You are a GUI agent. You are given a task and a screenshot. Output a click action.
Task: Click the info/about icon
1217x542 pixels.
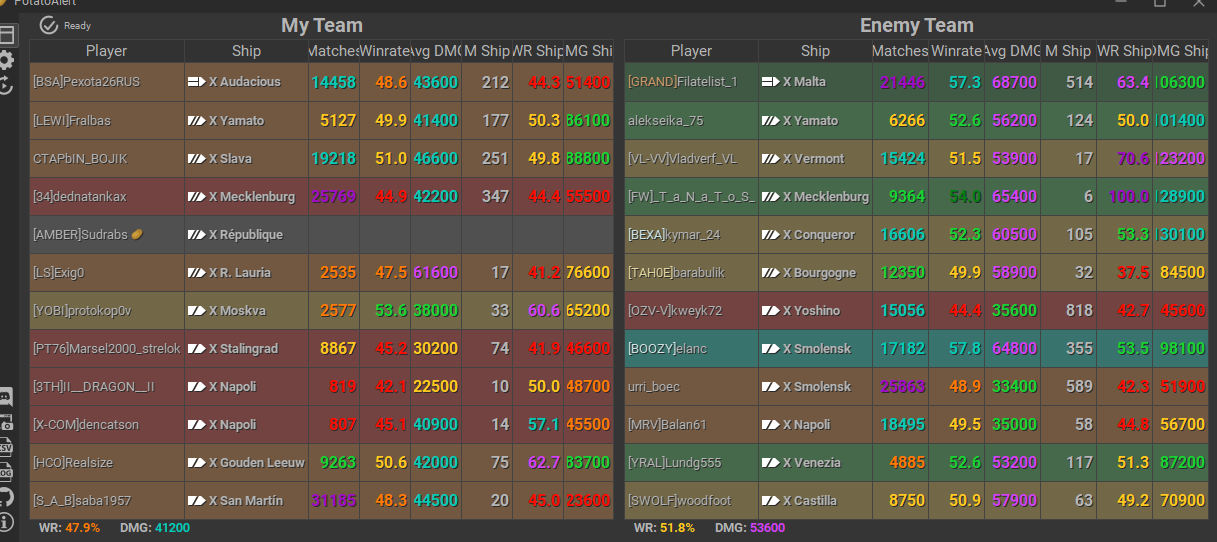coord(7,521)
